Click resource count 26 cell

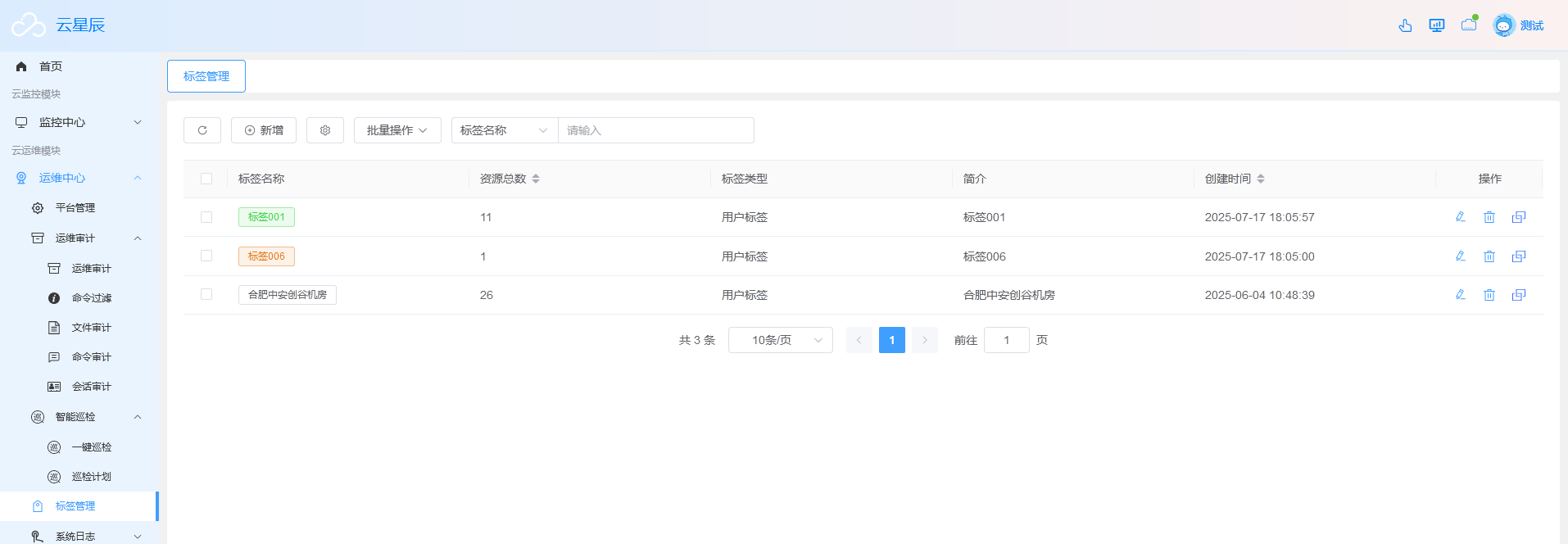pos(487,295)
